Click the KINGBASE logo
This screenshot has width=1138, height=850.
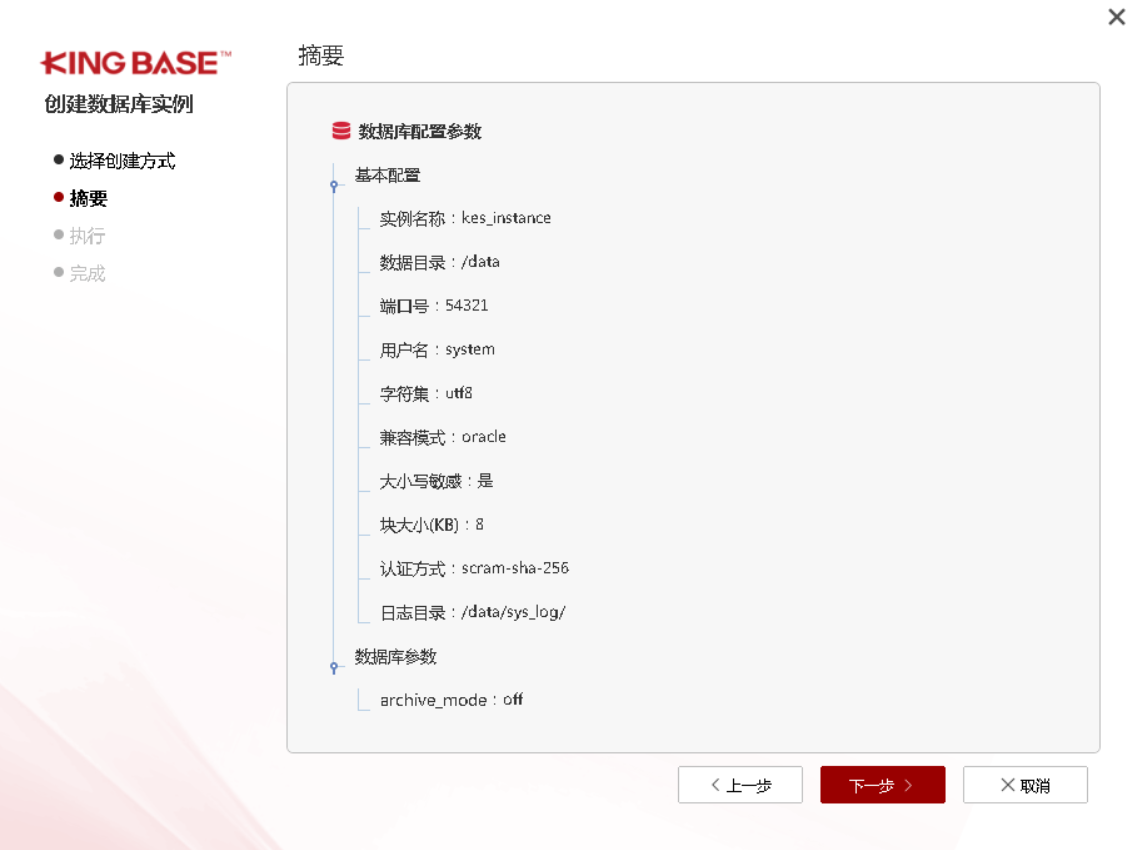pyautogui.click(x=135, y=64)
